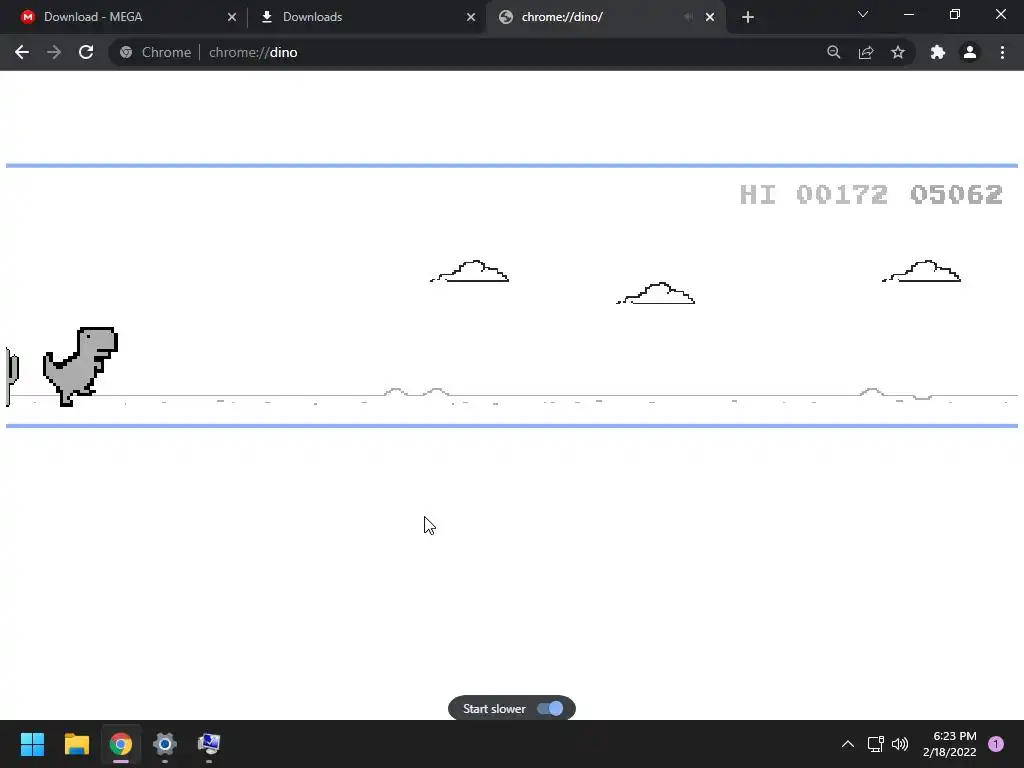The height and width of the screenshot is (768, 1024).
Task: Open File Explorer from the taskbar
Action: tap(76, 744)
